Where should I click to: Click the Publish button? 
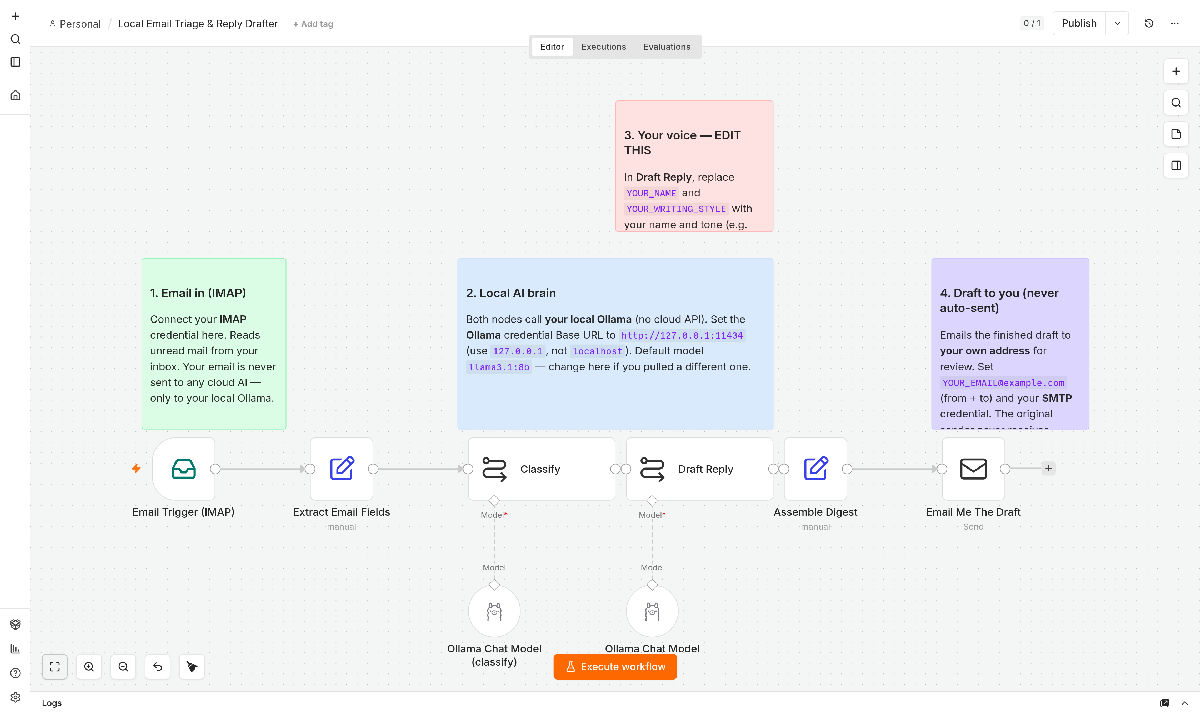coord(1079,23)
